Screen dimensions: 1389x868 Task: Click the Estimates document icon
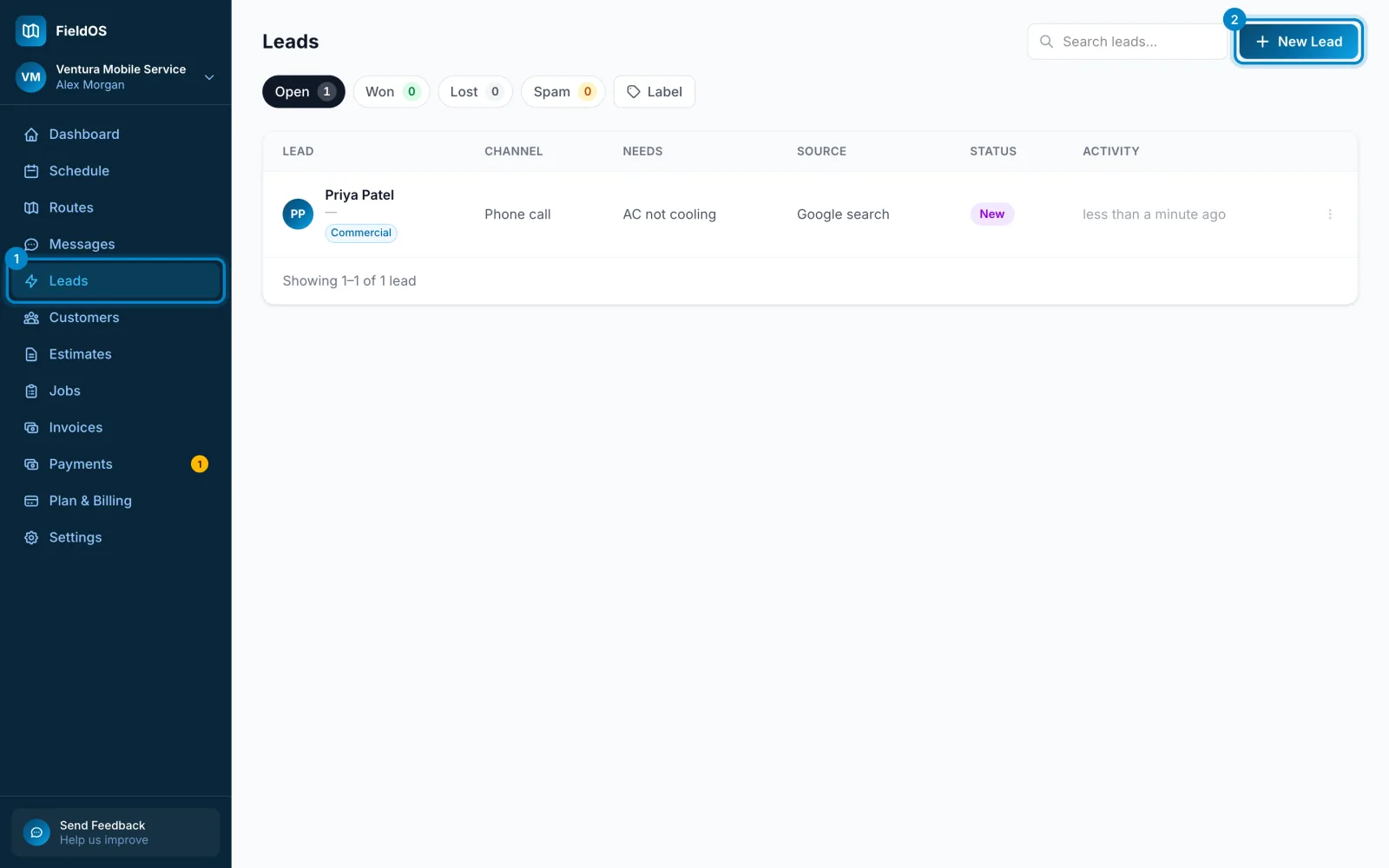click(31, 354)
